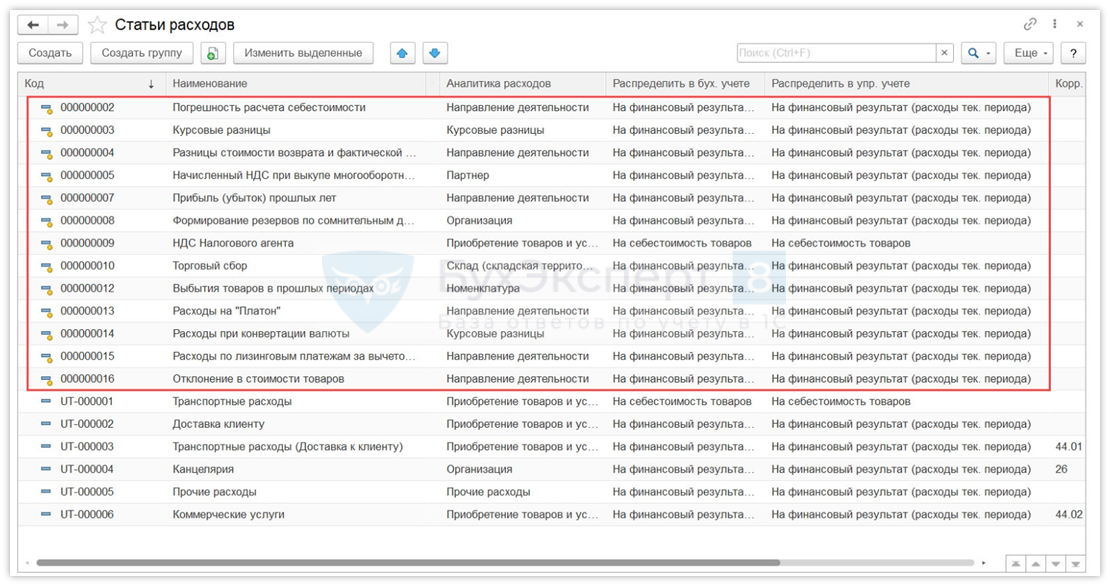Select Коммерческие услуги row
This screenshot has width=1110, height=586.
[551, 515]
